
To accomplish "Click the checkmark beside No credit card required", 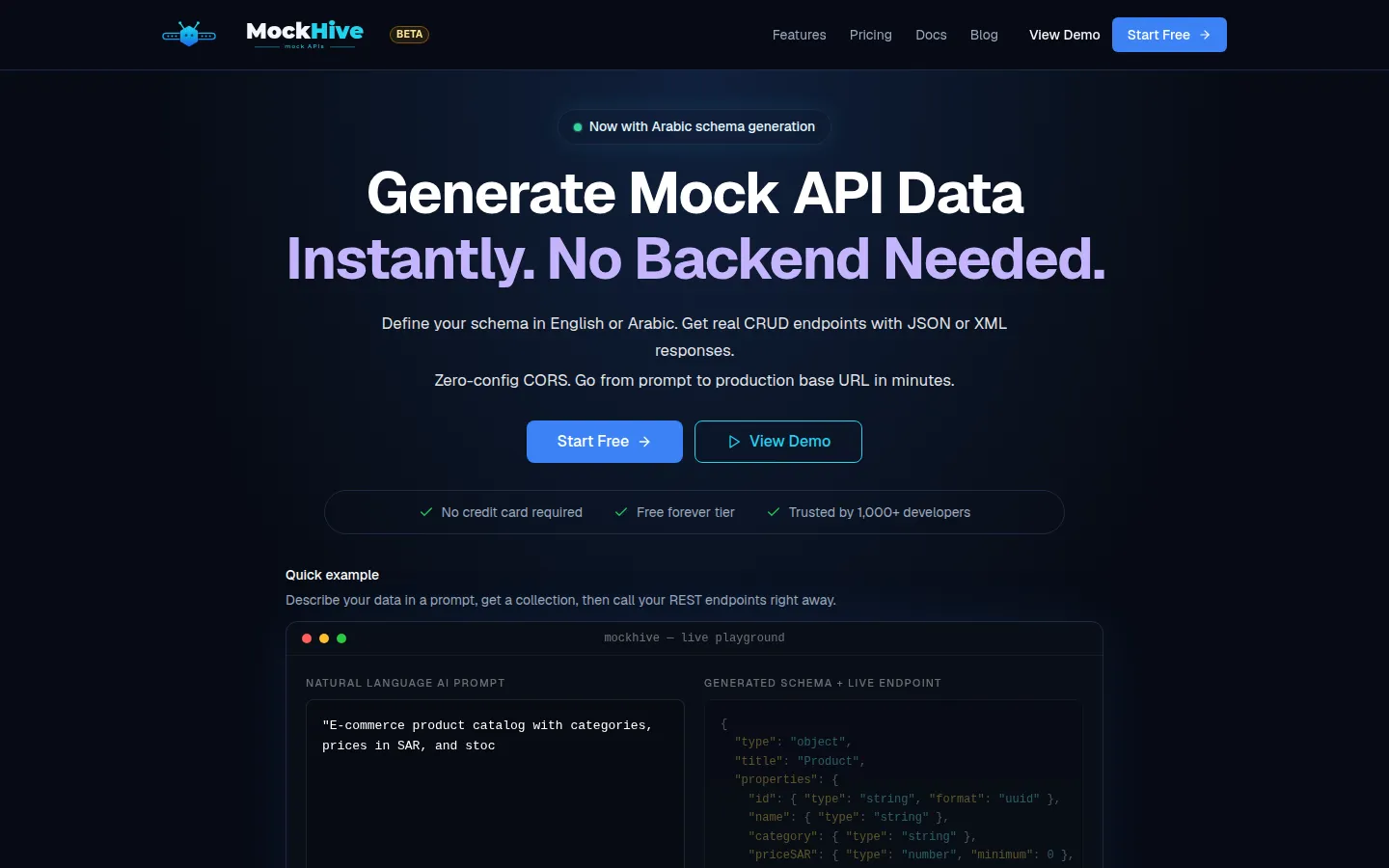I will click(426, 512).
